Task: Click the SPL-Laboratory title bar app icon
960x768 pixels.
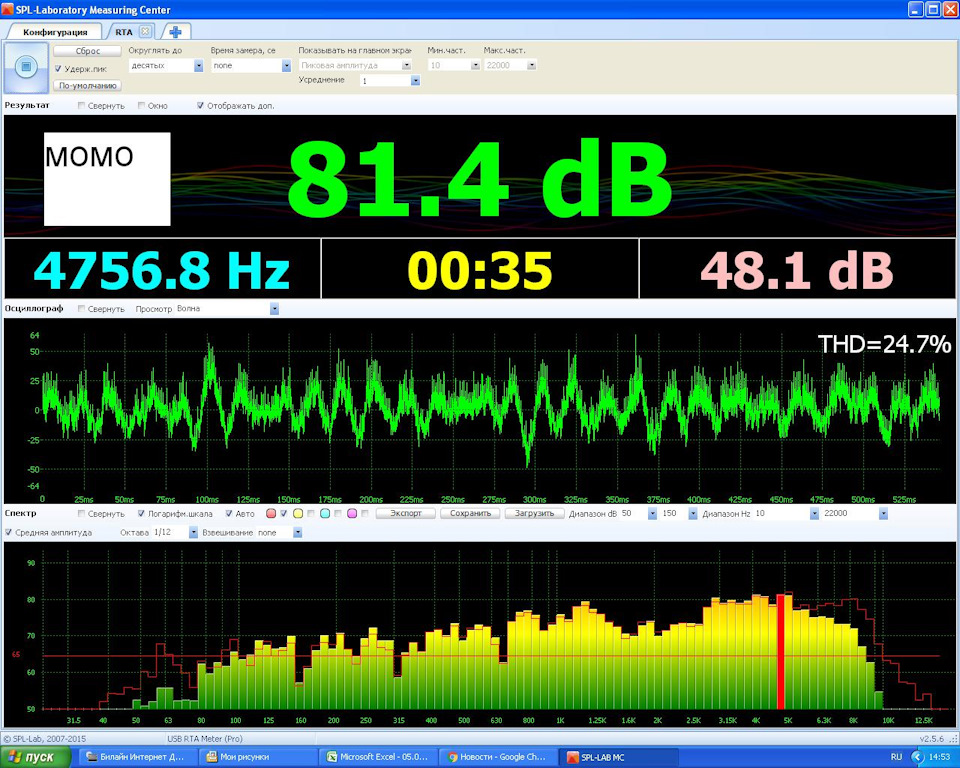Action: (7, 9)
